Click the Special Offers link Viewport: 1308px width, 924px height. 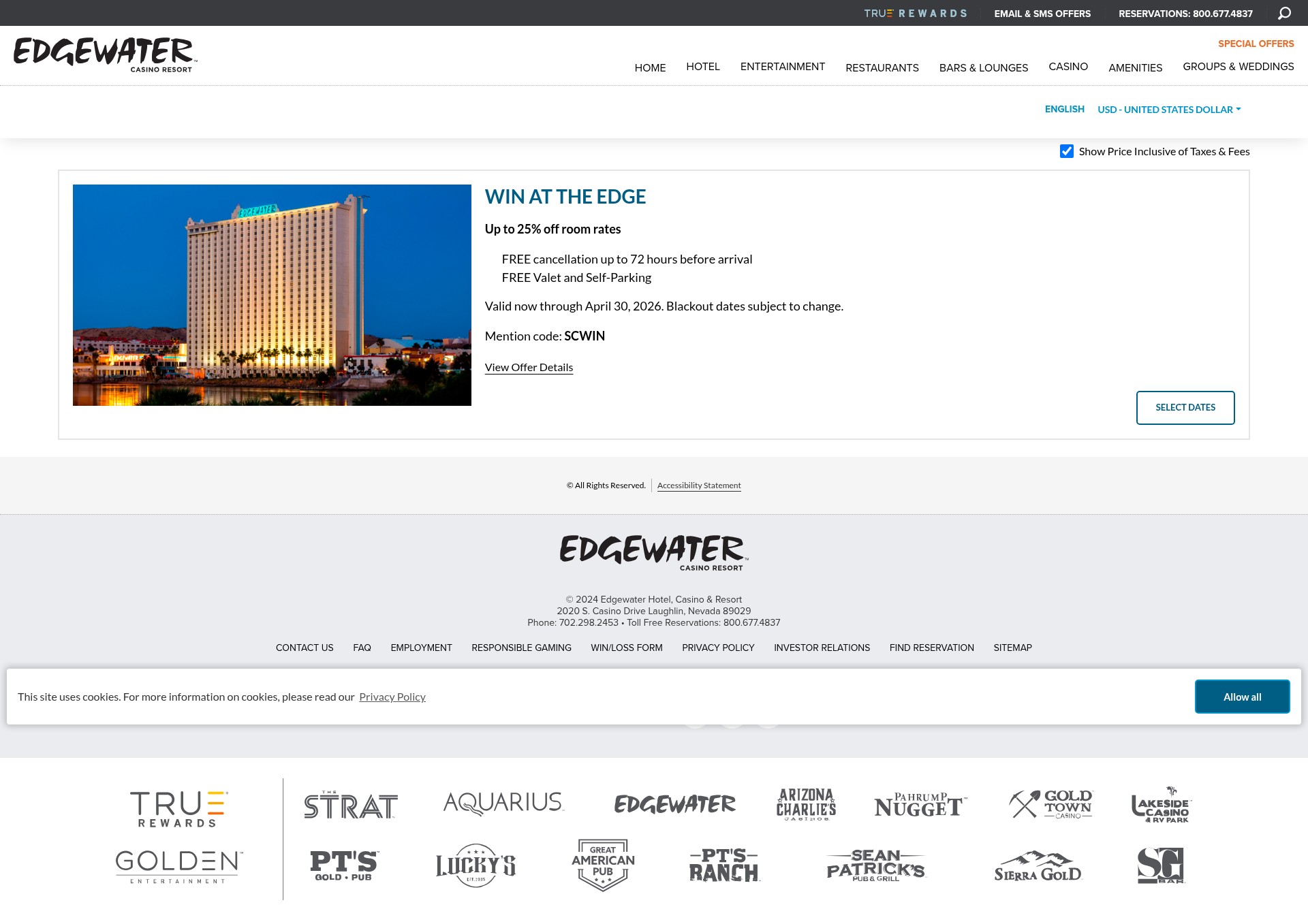(1256, 44)
